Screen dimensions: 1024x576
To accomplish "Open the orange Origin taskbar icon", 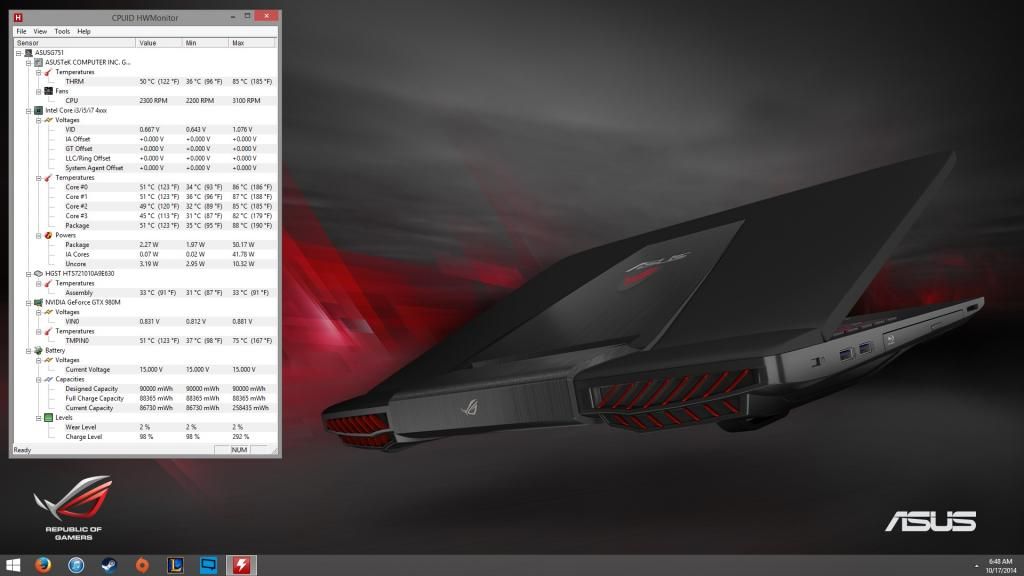I will [x=142, y=565].
